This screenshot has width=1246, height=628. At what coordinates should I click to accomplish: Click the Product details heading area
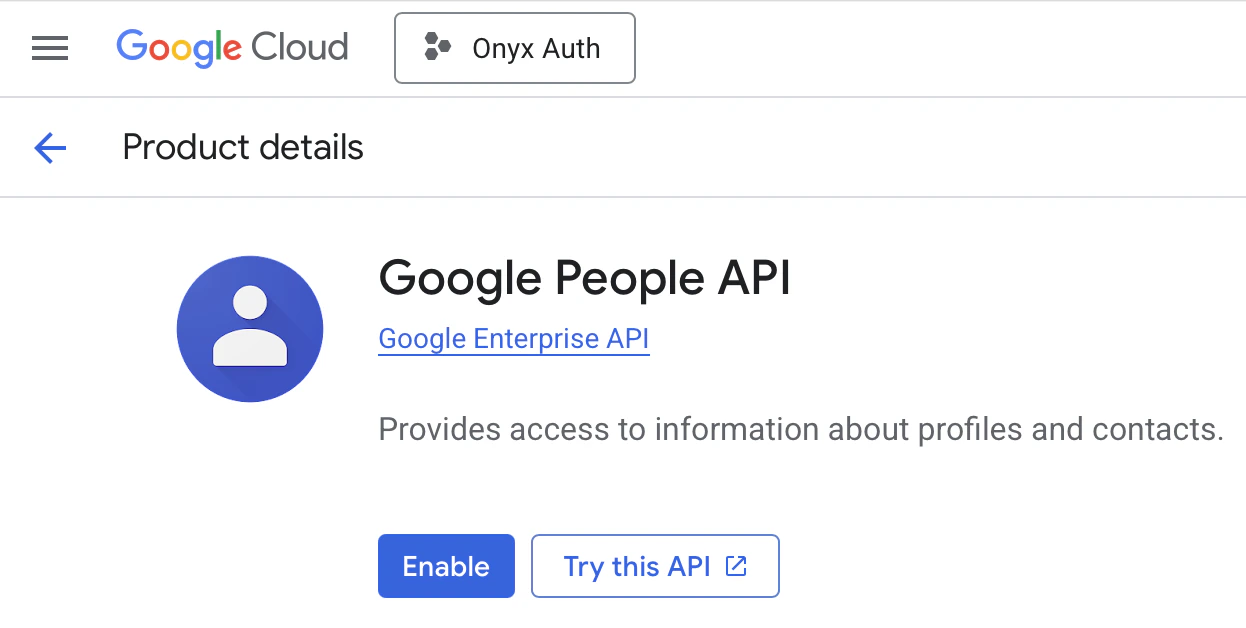click(x=242, y=147)
